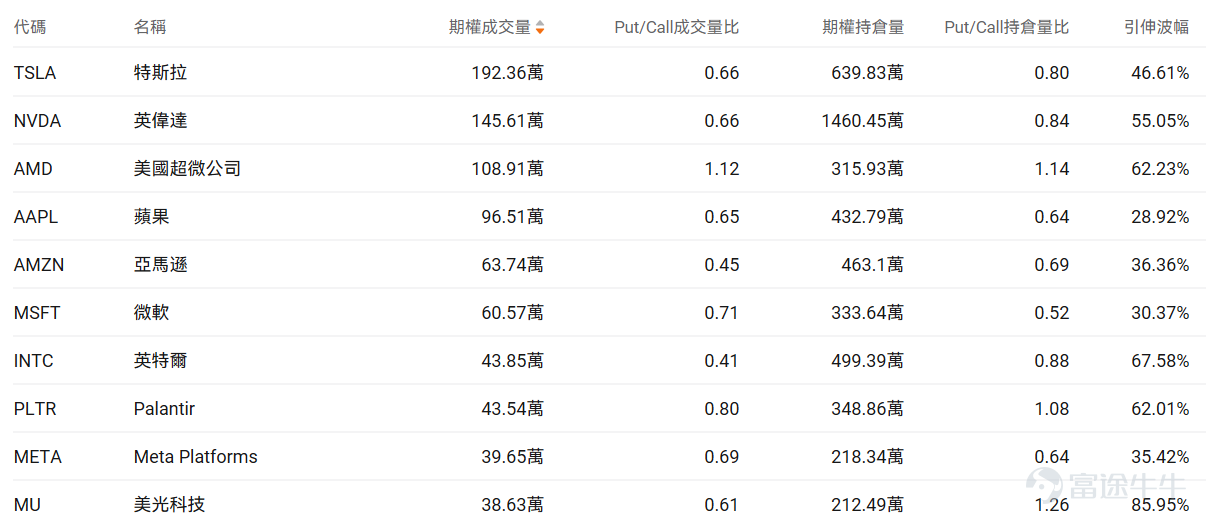
Task: Click PLTR put/call position ratio 1.08
Action: tap(1052, 409)
